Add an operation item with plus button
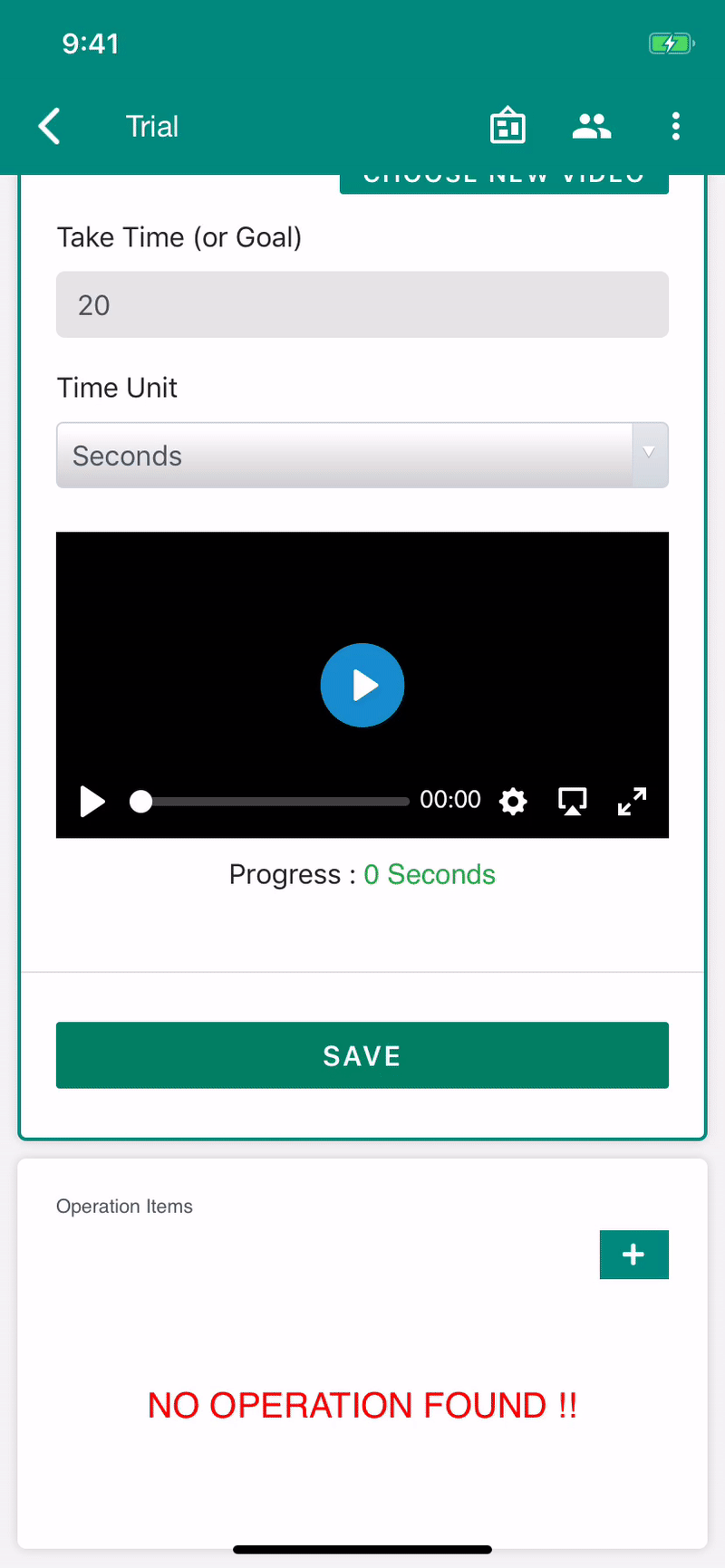The width and height of the screenshot is (725, 1568). point(634,1255)
